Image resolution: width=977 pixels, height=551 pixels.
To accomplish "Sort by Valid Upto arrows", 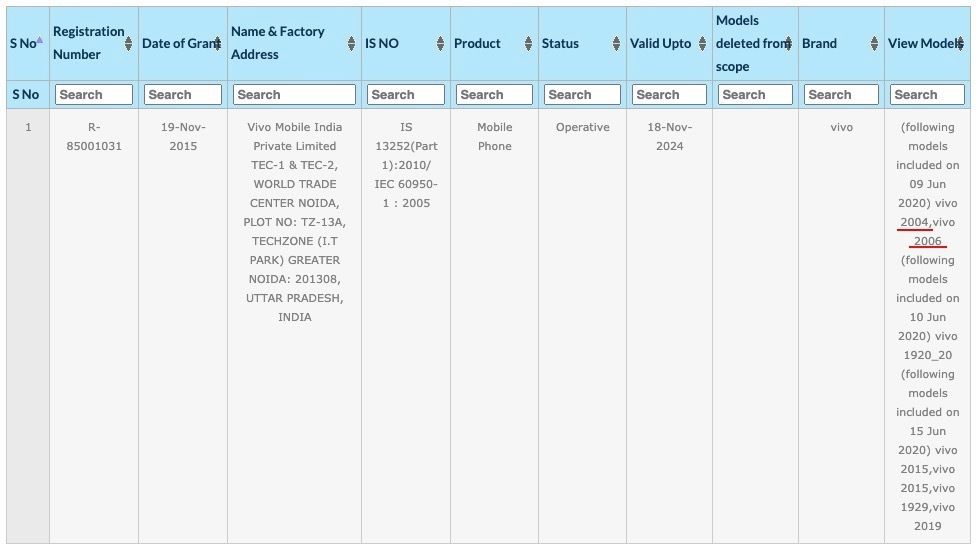I will point(702,43).
